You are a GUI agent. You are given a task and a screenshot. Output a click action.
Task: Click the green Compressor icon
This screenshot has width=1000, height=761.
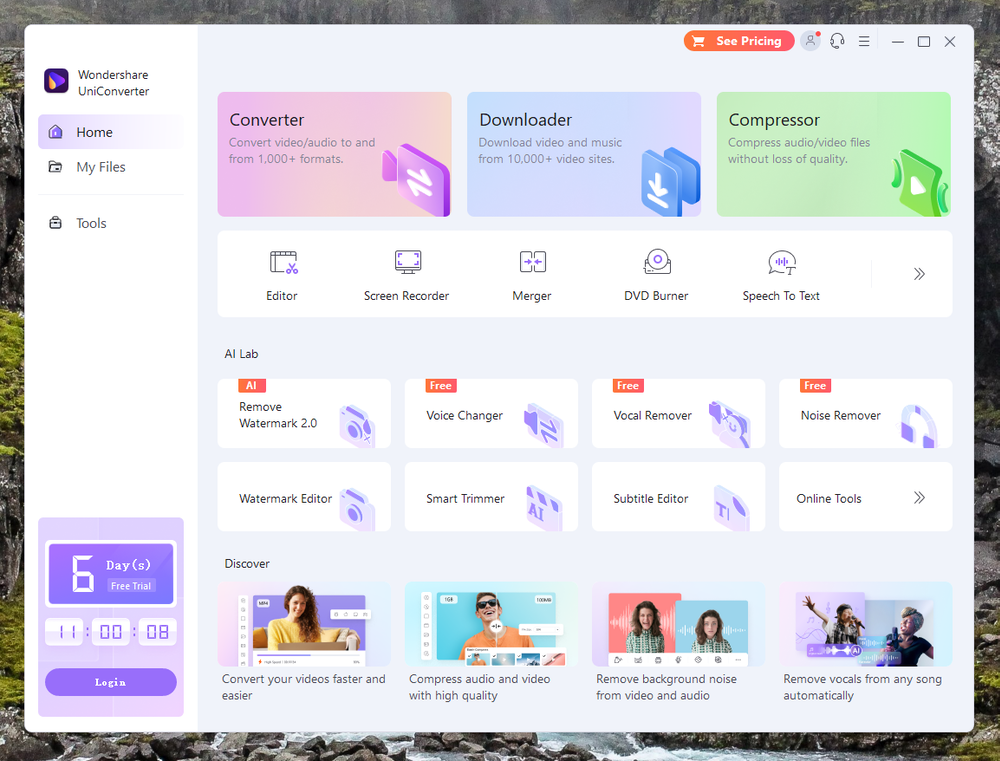click(919, 183)
